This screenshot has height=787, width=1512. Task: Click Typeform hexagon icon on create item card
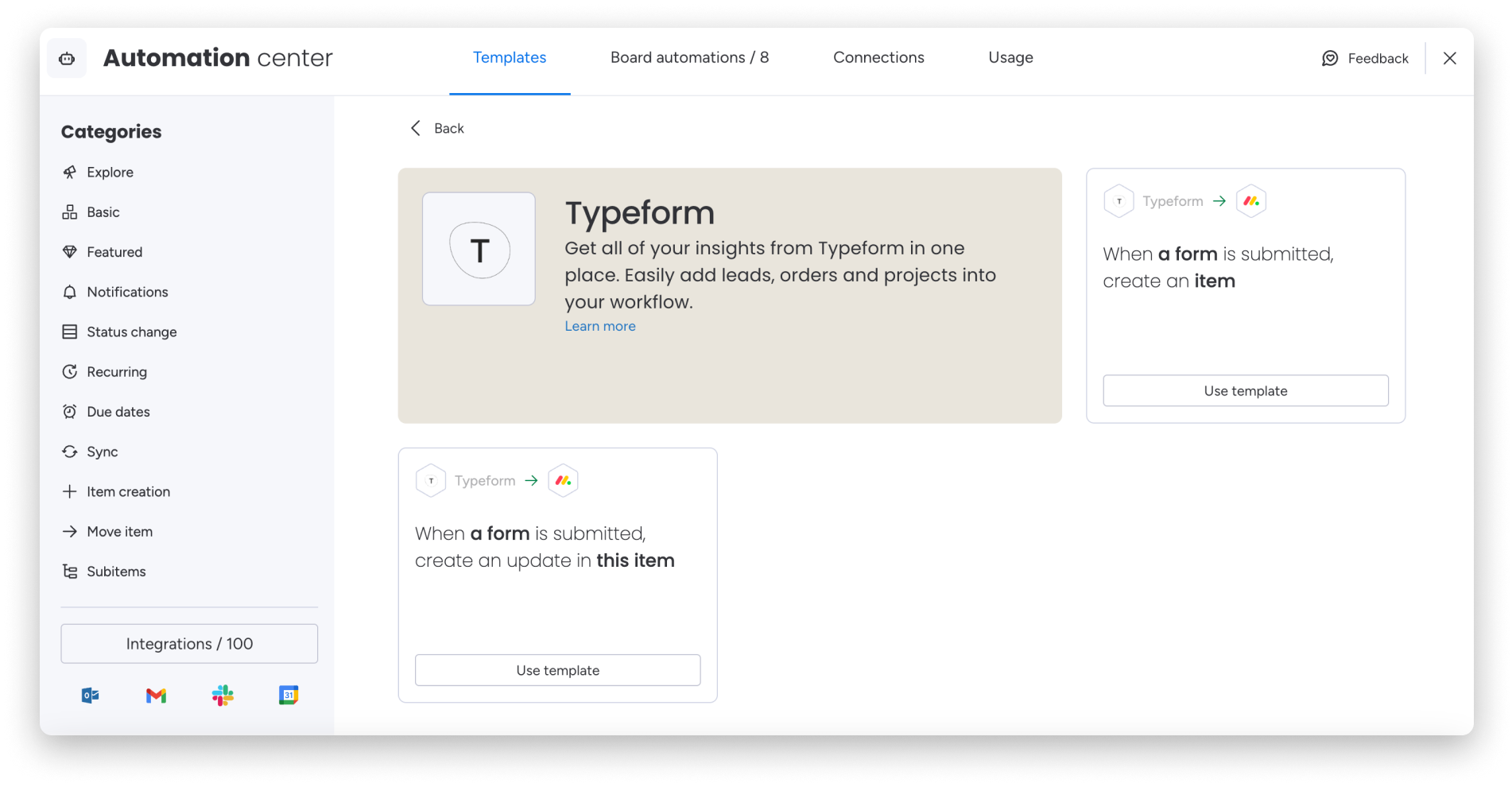click(1119, 201)
